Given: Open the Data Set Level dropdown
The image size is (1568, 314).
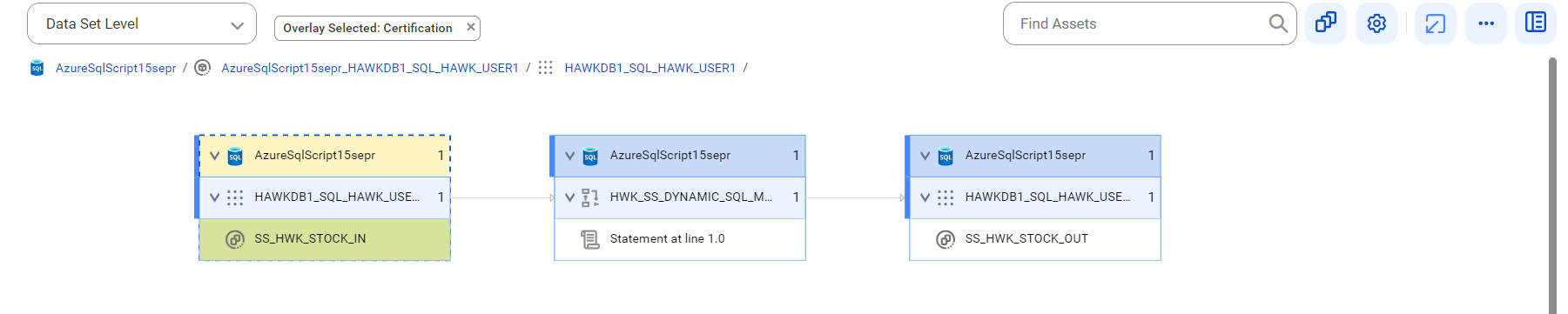Looking at the screenshot, I should coord(142,23).
